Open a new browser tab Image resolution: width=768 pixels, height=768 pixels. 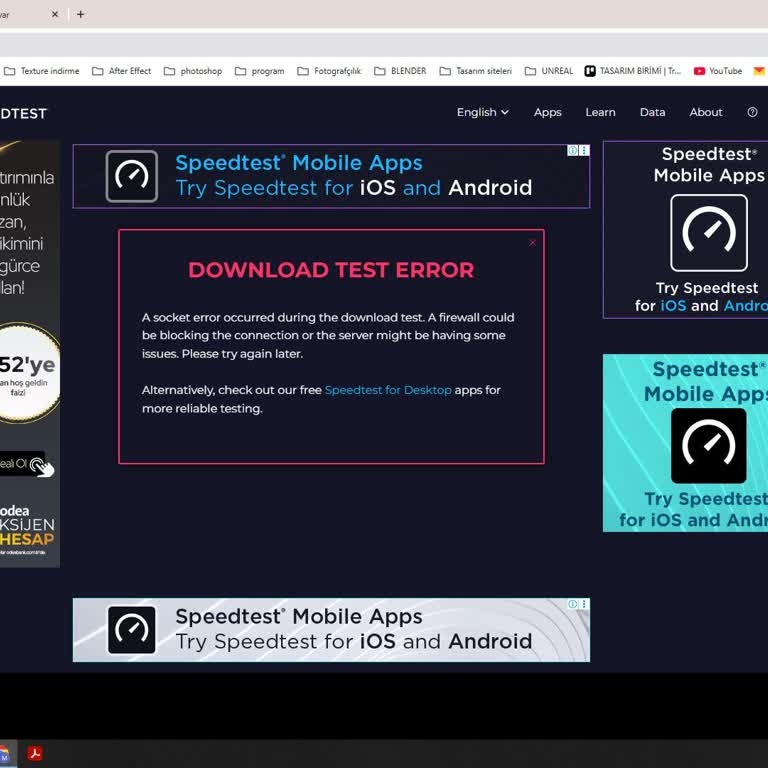click(x=80, y=14)
